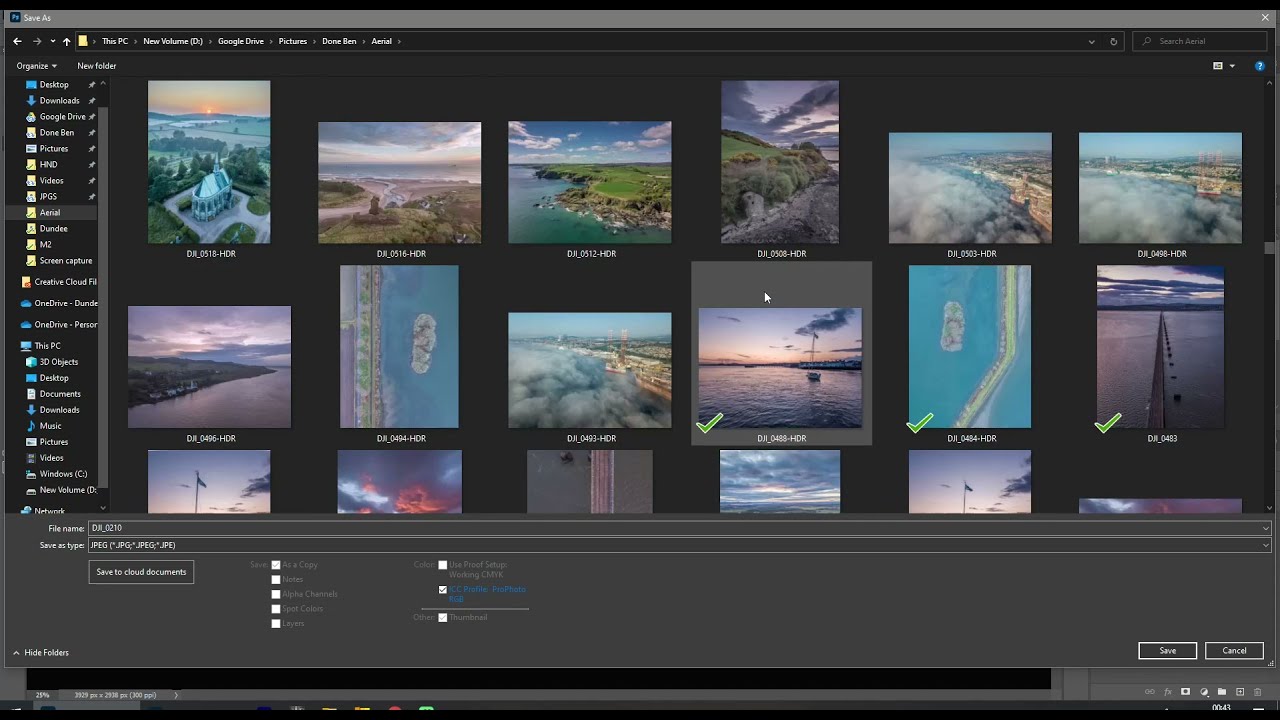Image resolution: width=1280 pixels, height=720 pixels.
Task: Select the DJI_0512-HDR coastline thumbnail
Action: (x=590, y=182)
